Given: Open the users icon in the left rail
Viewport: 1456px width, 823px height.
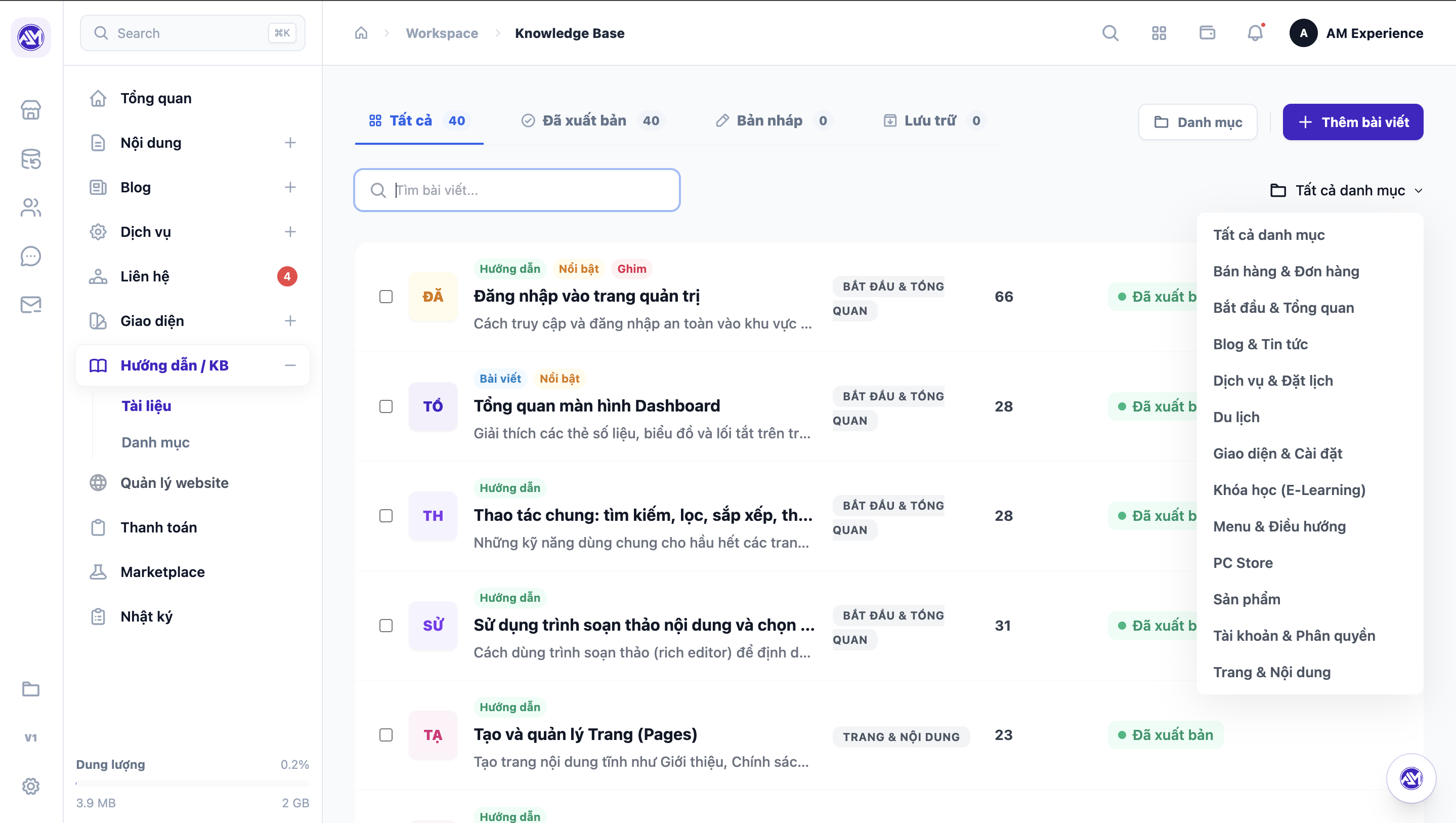Looking at the screenshot, I should tap(31, 208).
